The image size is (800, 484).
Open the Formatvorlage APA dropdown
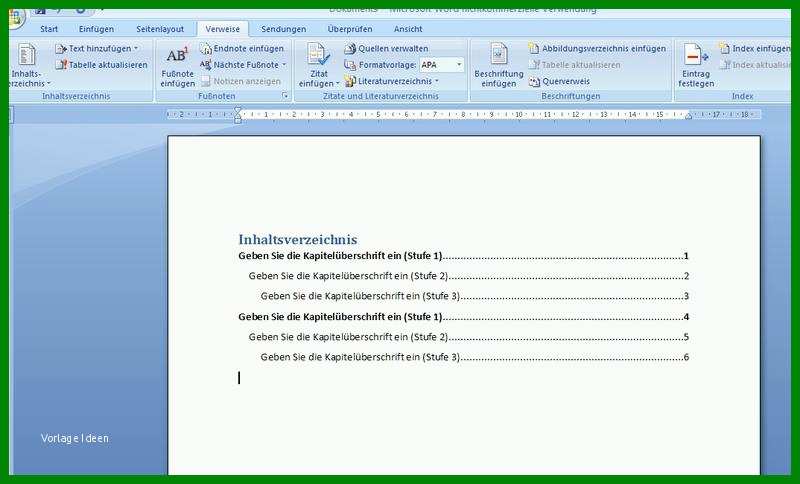(x=459, y=65)
